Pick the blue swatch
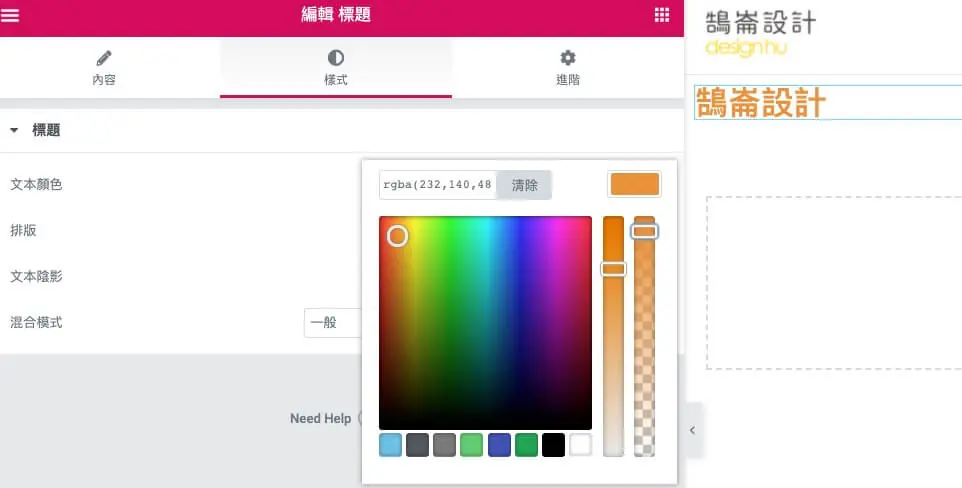This screenshot has width=962, height=488. 499,445
